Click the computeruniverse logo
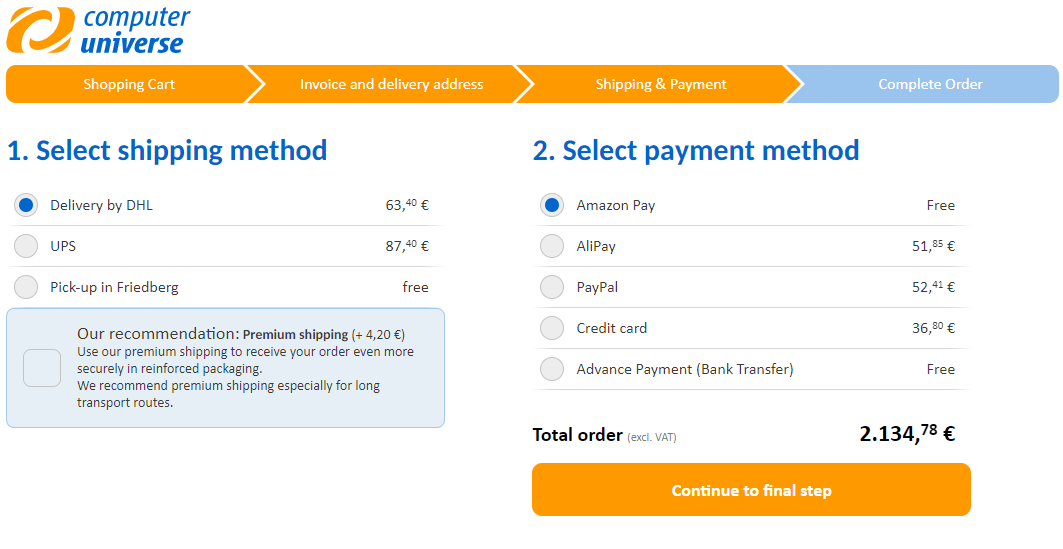The width and height of the screenshot is (1063, 549). point(98,30)
